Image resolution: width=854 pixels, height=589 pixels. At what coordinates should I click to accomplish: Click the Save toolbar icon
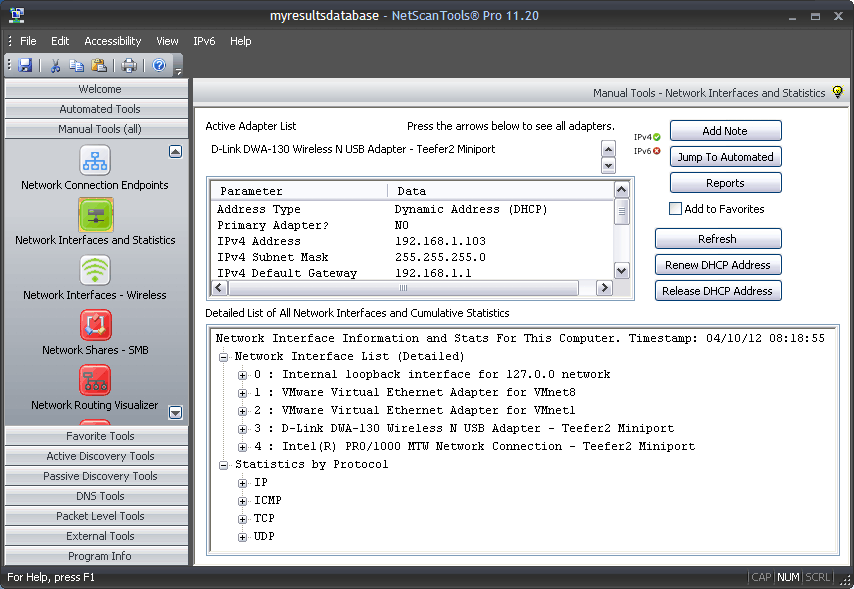[x=25, y=65]
